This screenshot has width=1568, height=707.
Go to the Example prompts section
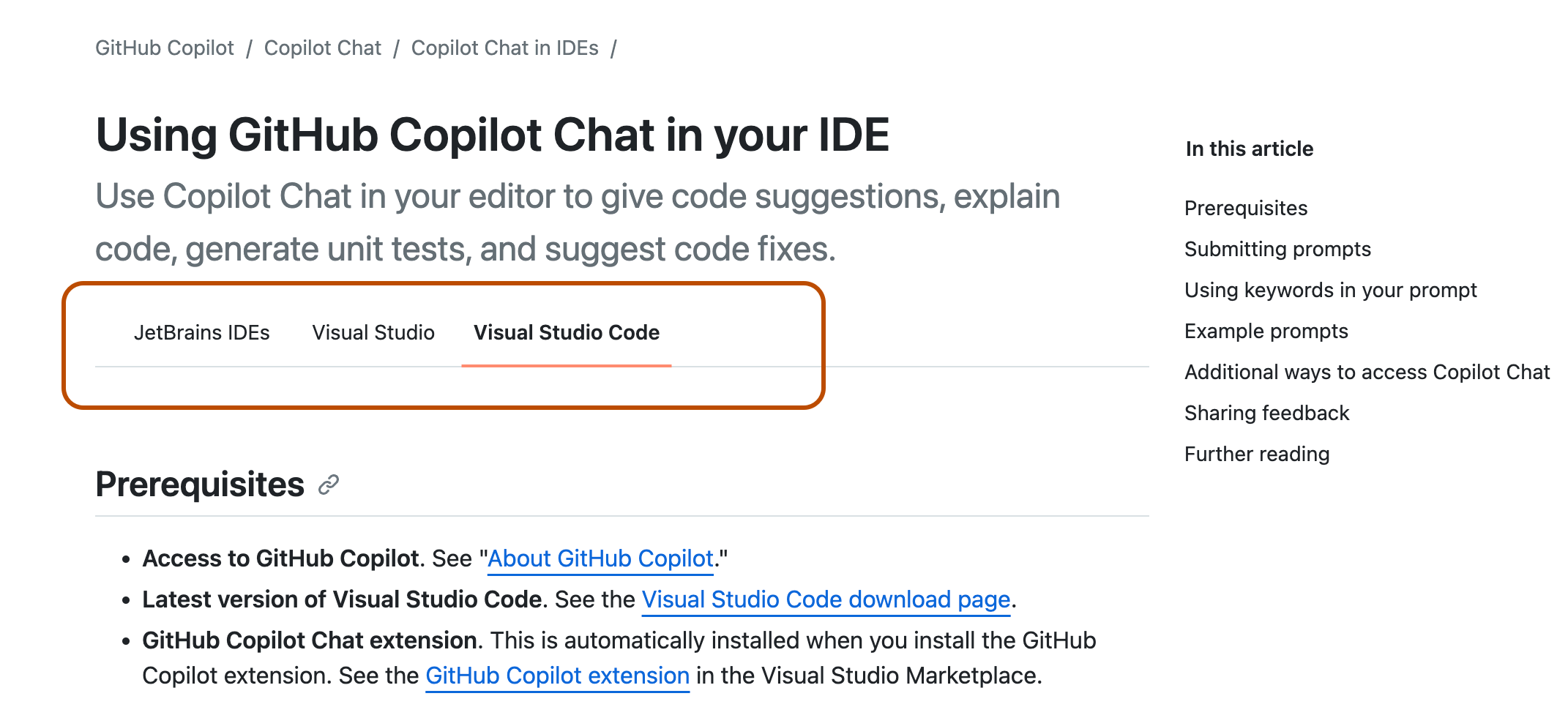[1266, 332]
